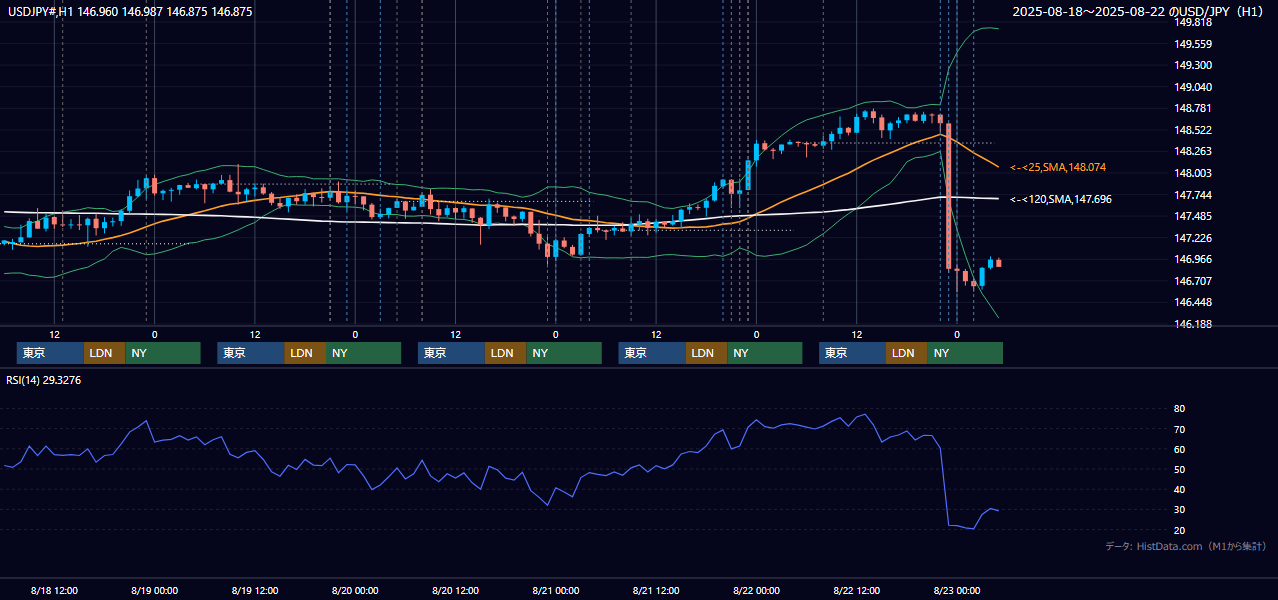The image size is (1278, 600).
Task: Click the 東京 session box for 8/18
Action: pyautogui.click(x=50, y=353)
